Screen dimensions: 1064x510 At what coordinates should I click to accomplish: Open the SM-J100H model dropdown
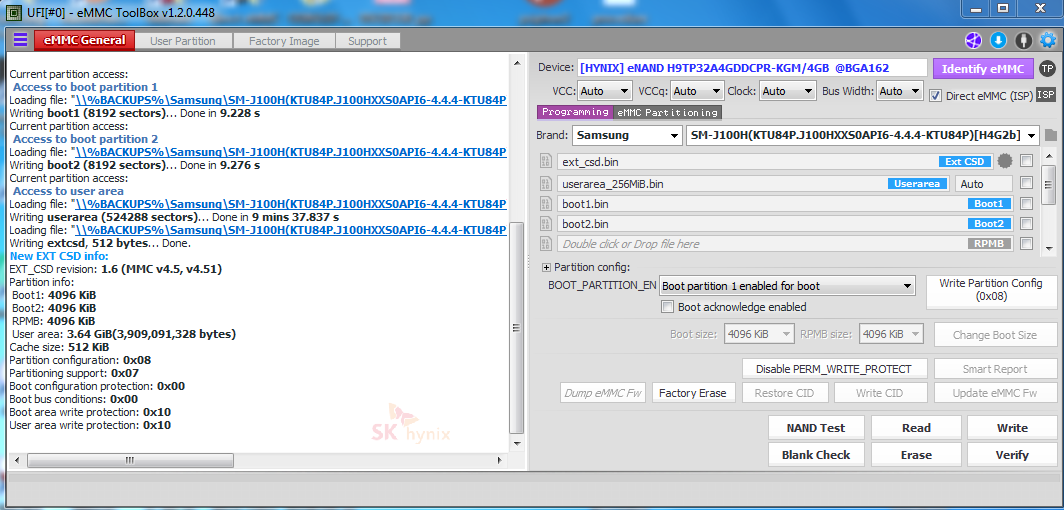click(862, 135)
